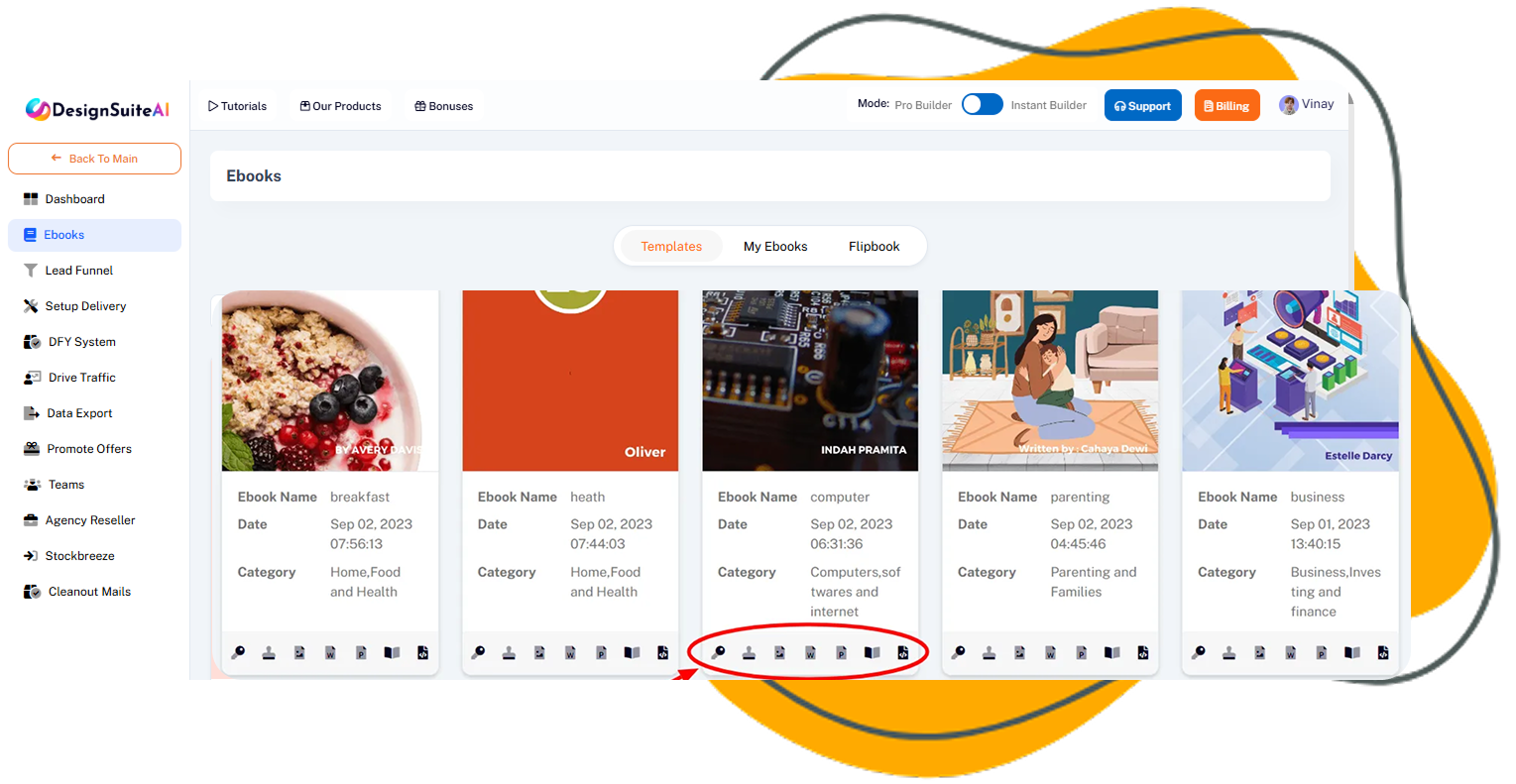The width and height of the screenshot is (1516, 784).
Task: Click the P file icon on breakfast card
Action: point(361,652)
